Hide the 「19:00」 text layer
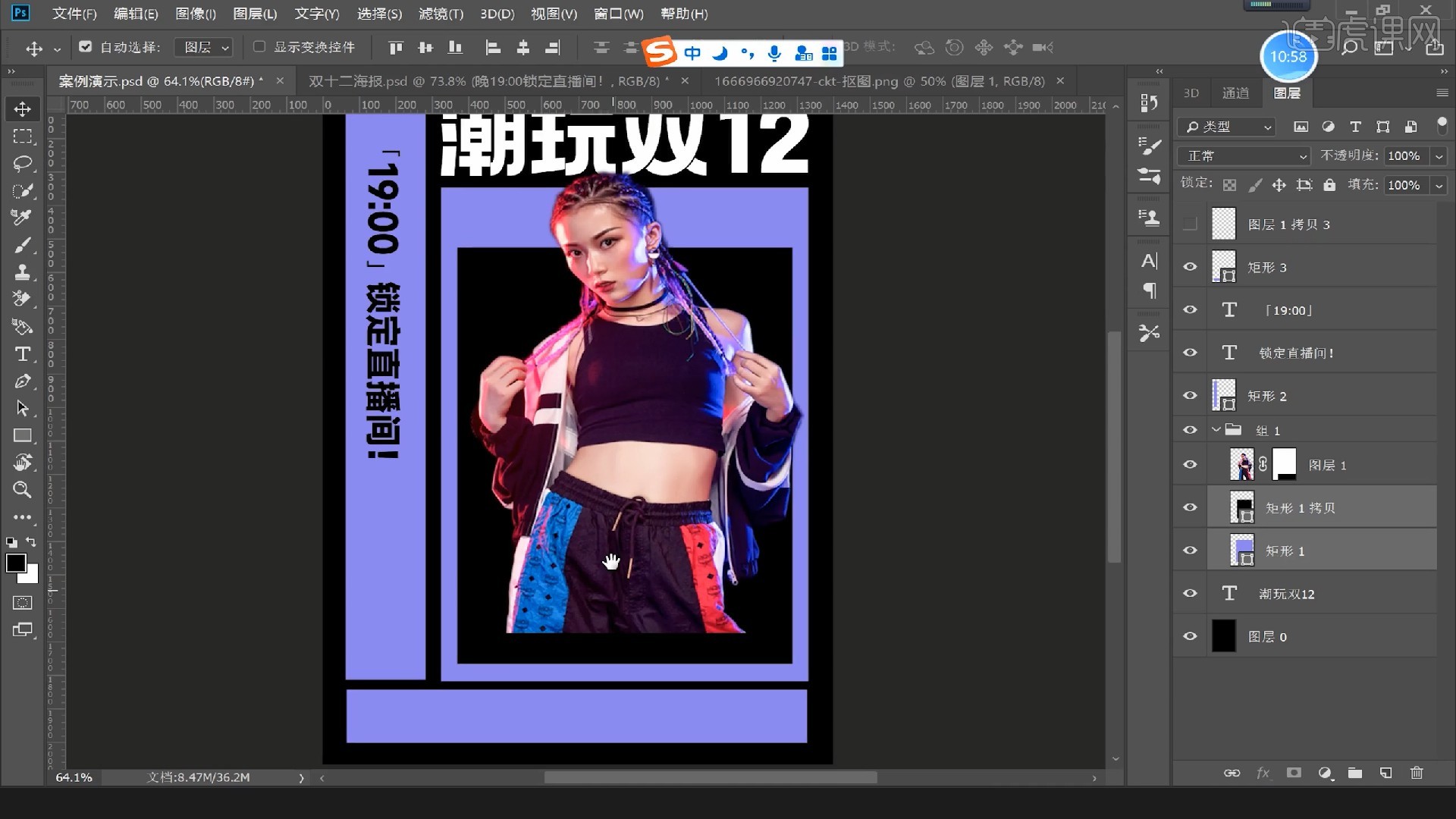The height and width of the screenshot is (819, 1456). 1190,309
